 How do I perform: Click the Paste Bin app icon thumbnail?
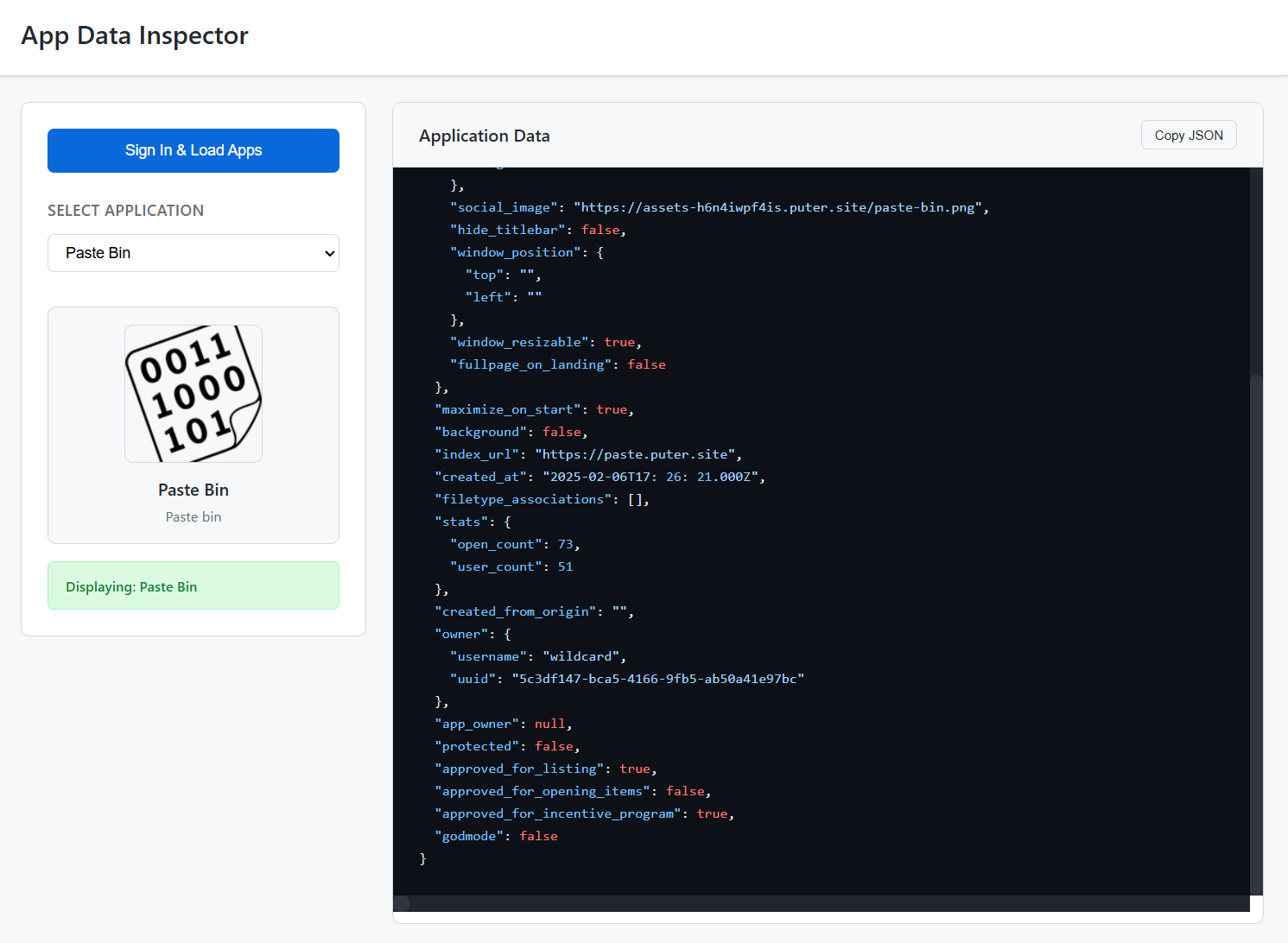(x=193, y=393)
